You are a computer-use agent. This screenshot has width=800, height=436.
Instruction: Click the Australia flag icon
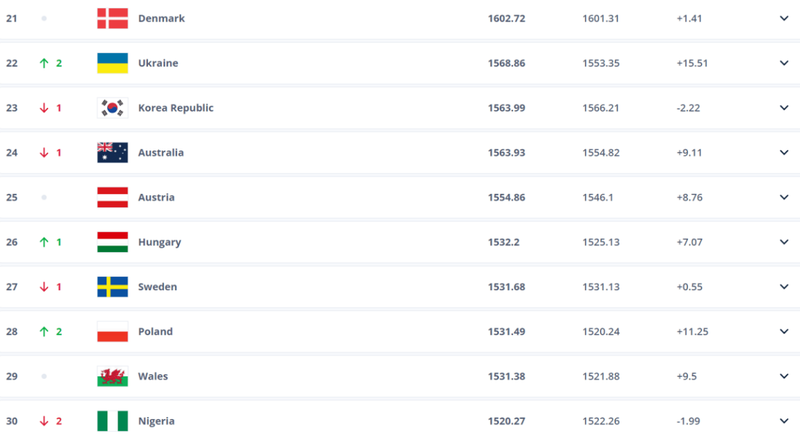tap(112, 152)
